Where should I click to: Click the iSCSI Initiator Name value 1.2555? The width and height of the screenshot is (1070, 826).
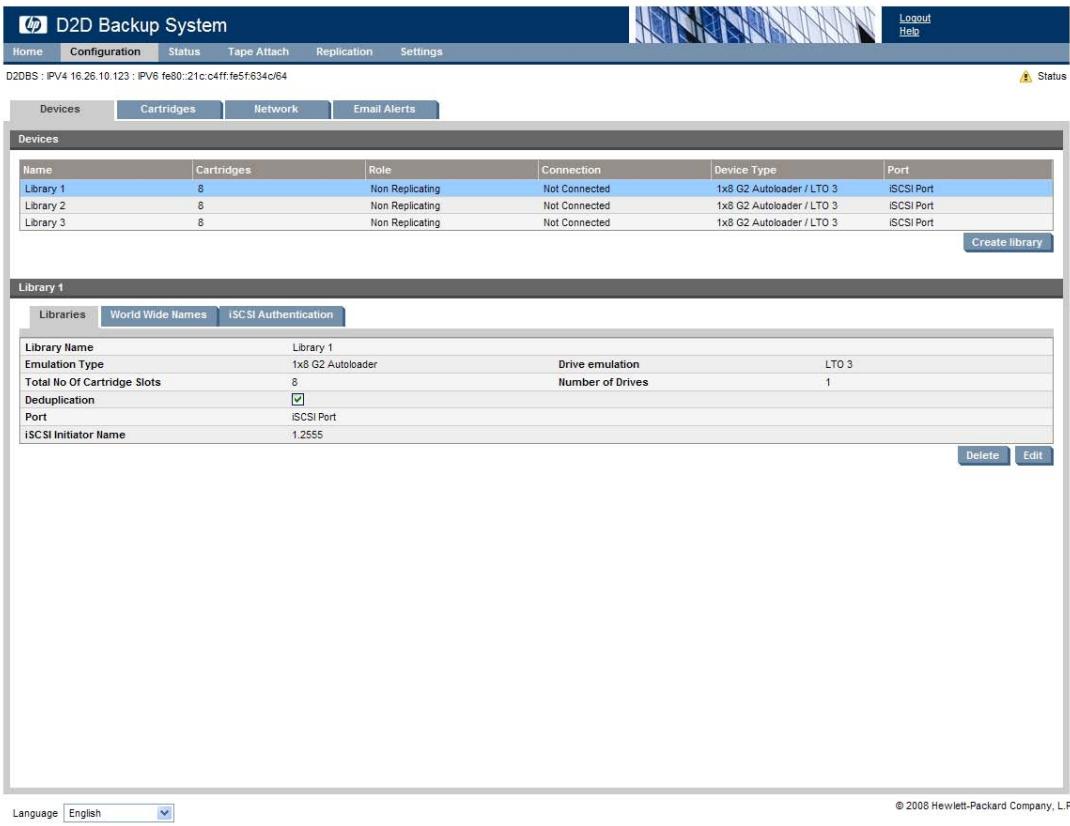point(307,435)
